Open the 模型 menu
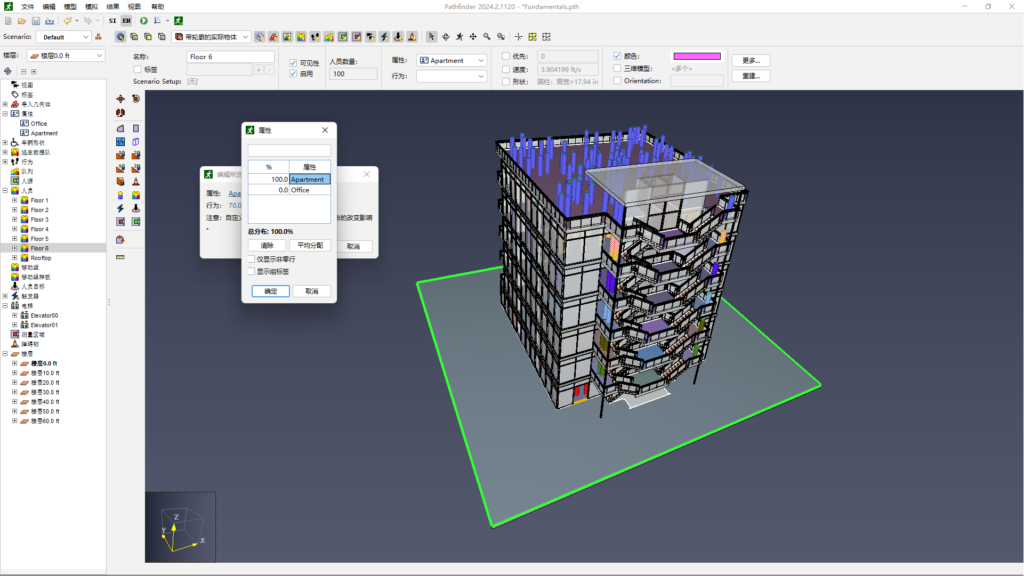This screenshot has height=576, width=1024. 70,6
